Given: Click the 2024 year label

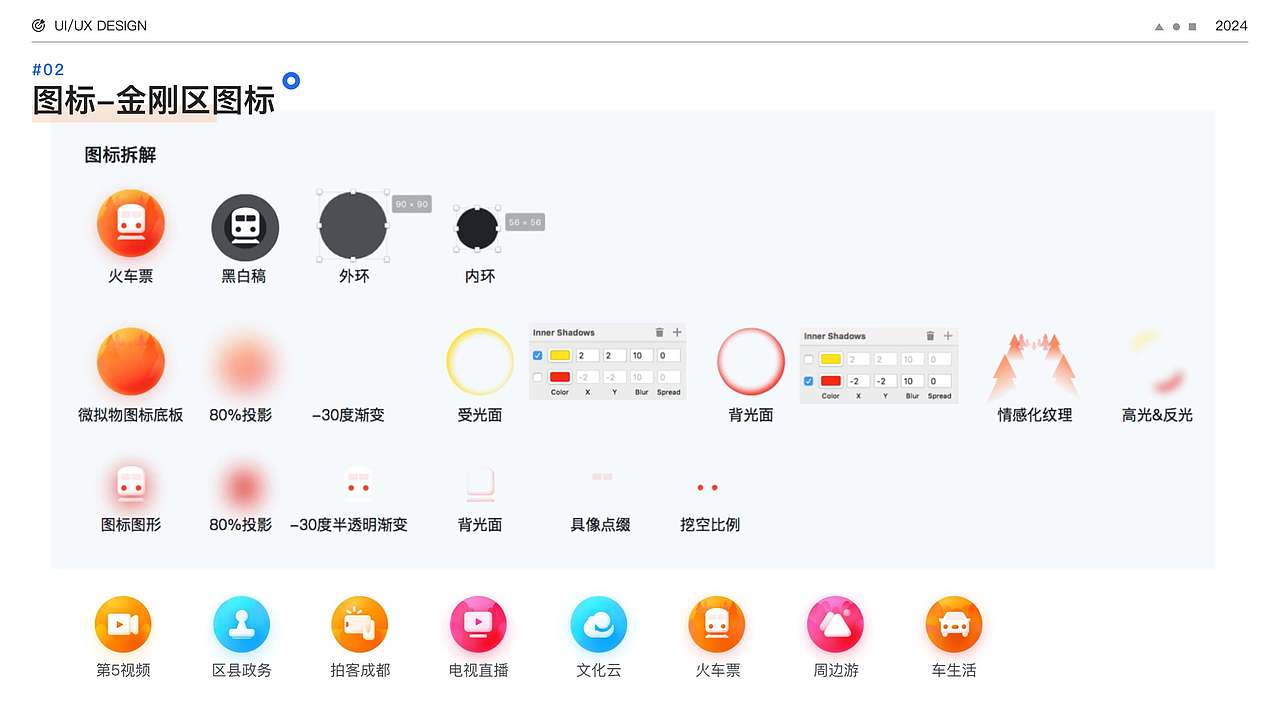Looking at the screenshot, I should 1231,26.
